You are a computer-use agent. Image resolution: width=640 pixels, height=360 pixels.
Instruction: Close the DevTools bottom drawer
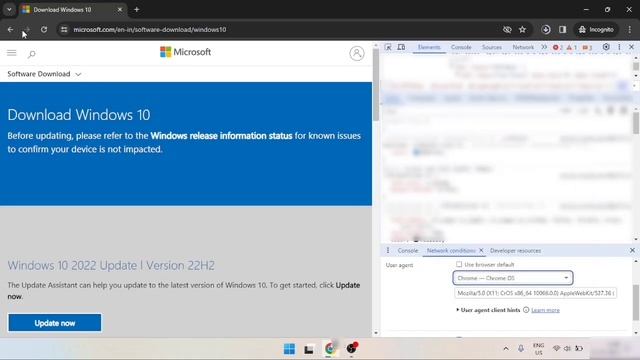click(632, 250)
